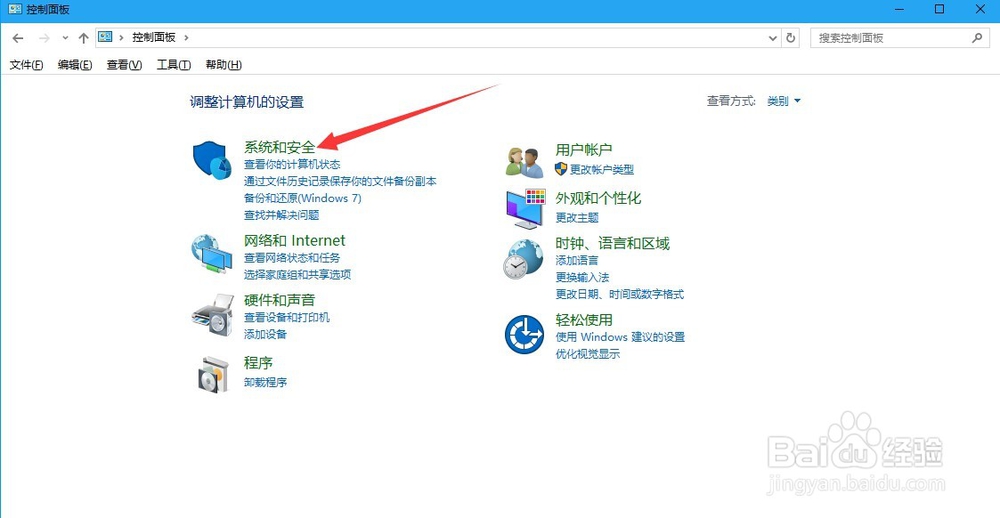Open the 文件(F) menu
Screen dimensions: 1000x518
26,64
